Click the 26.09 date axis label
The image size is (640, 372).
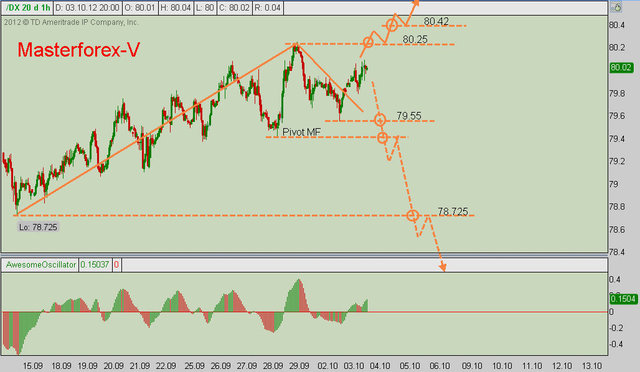pos(220,366)
